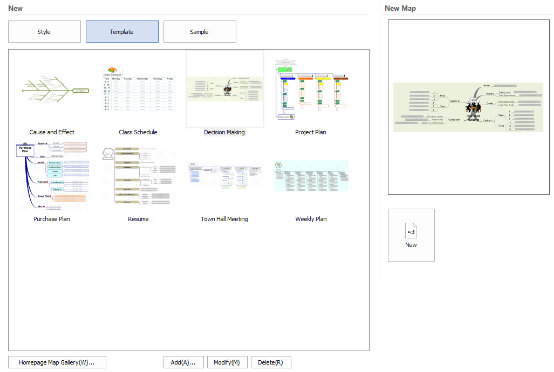Select the Weekly Plan template thumbnail

coord(311,176)
